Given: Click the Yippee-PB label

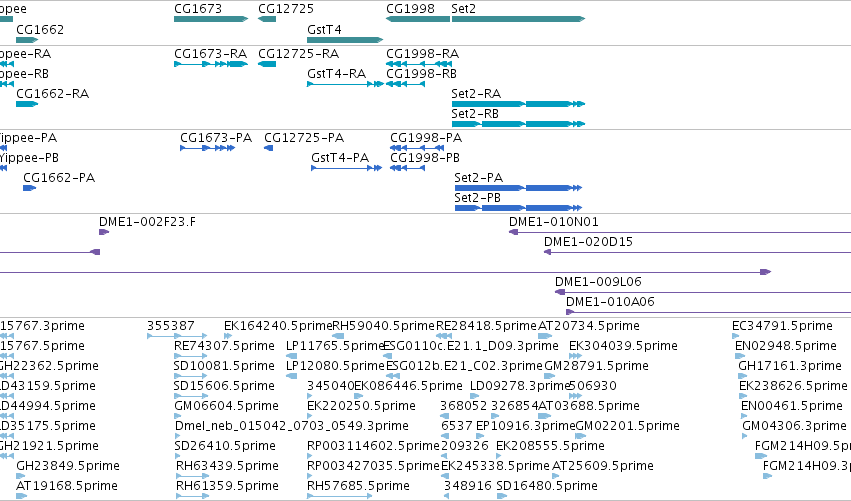Looking at the screenshot, I should coord(29,158).
